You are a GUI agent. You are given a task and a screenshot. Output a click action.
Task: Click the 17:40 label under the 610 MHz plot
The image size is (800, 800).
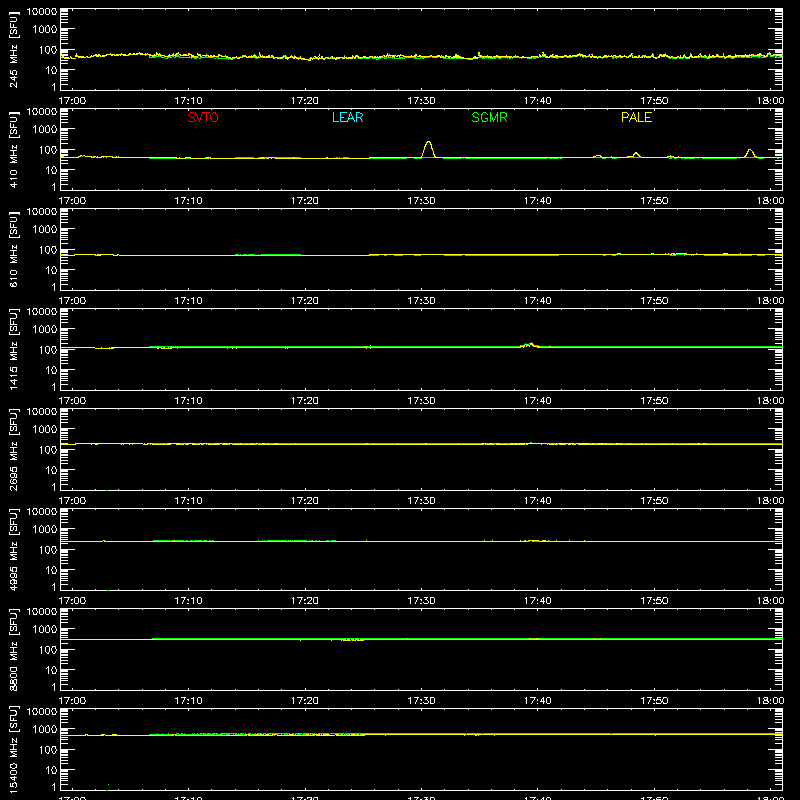[x=538, y=301]
